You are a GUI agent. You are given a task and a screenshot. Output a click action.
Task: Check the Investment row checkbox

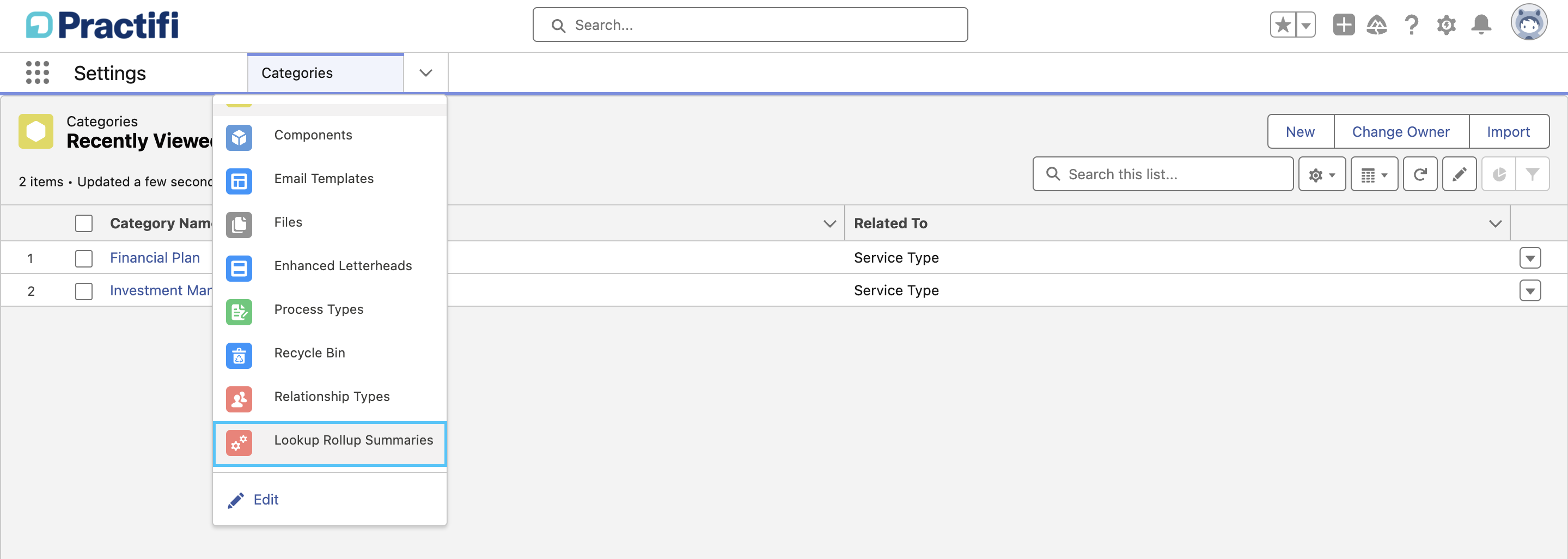coord(83,291)
